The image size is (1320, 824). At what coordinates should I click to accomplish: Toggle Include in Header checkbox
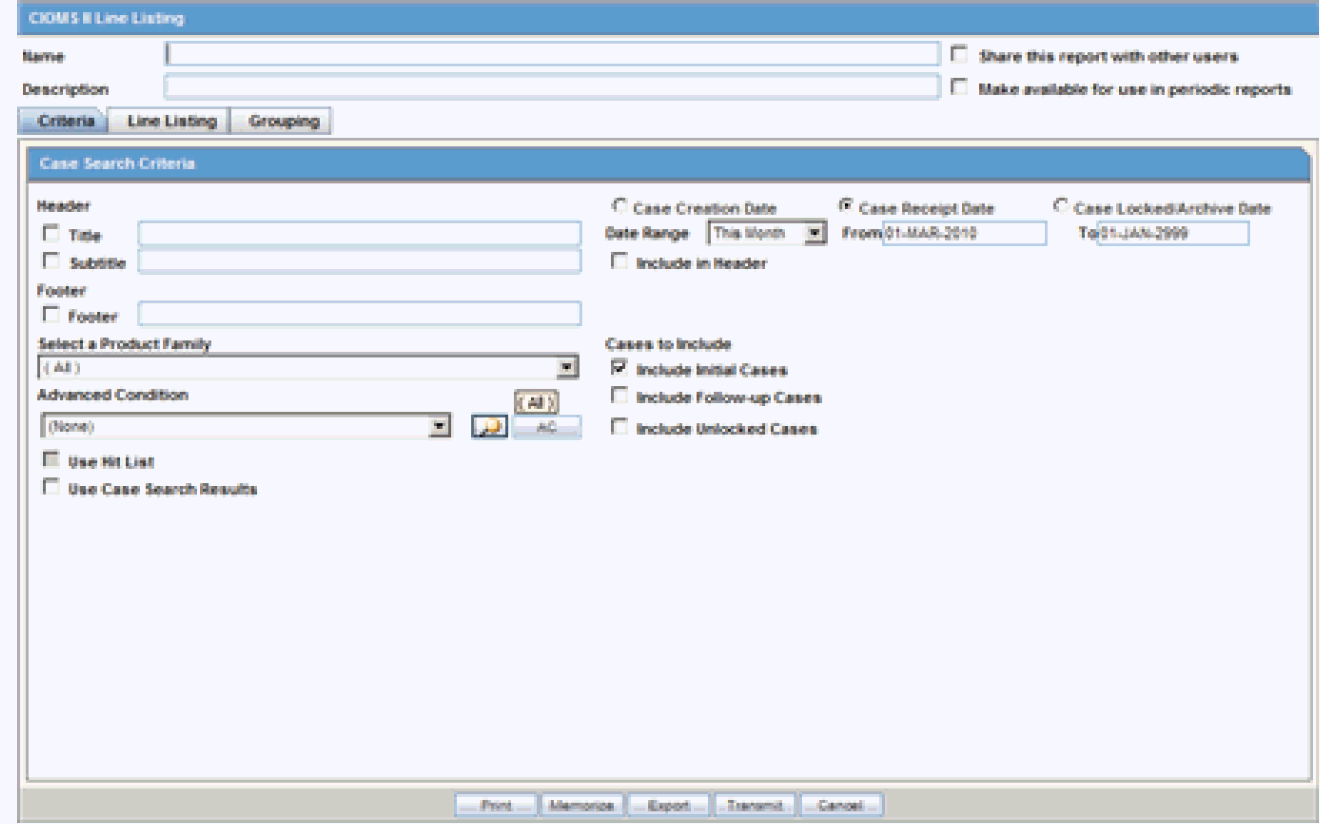click(620, 263)
